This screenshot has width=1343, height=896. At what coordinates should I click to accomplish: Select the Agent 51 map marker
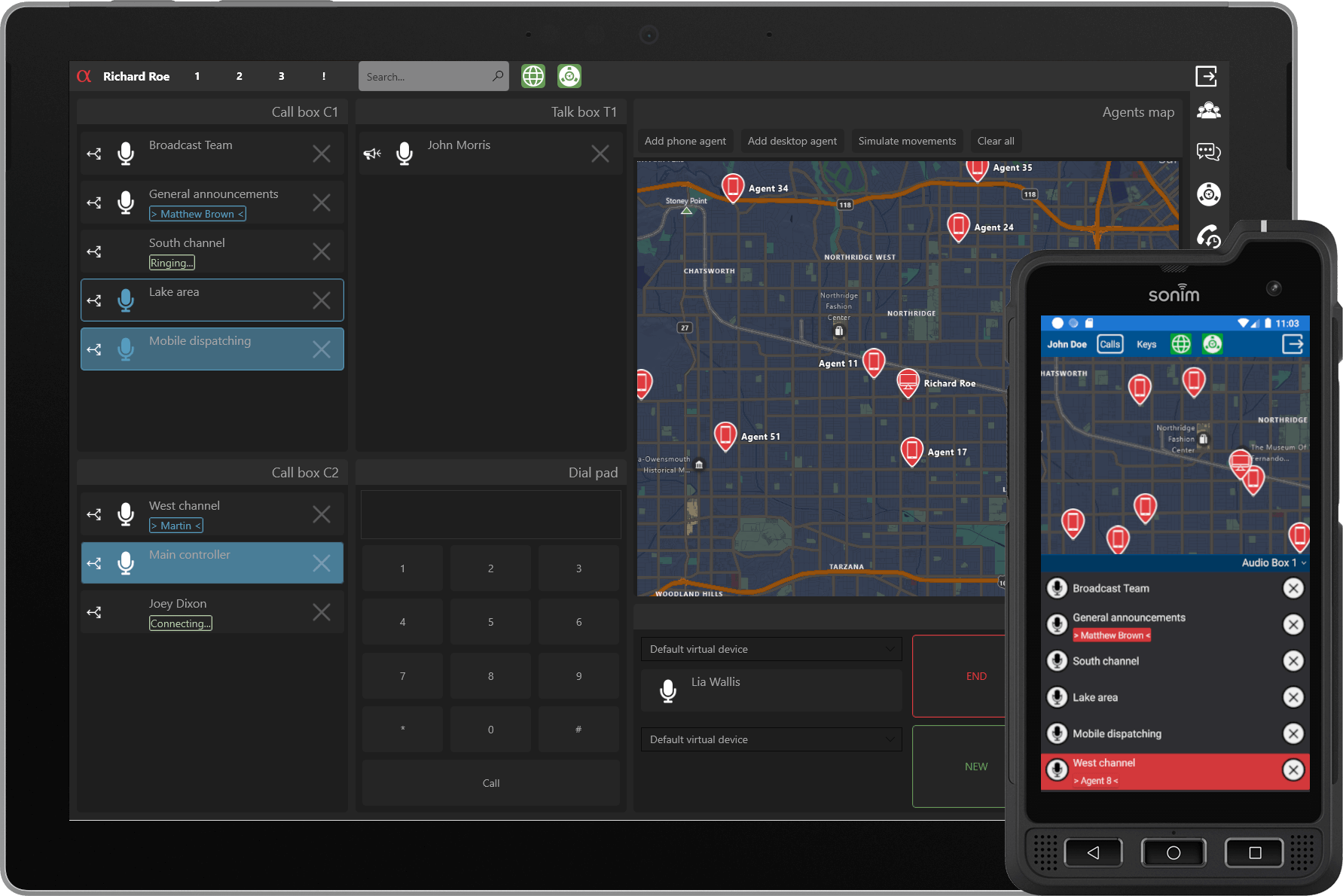click(725, 437)
